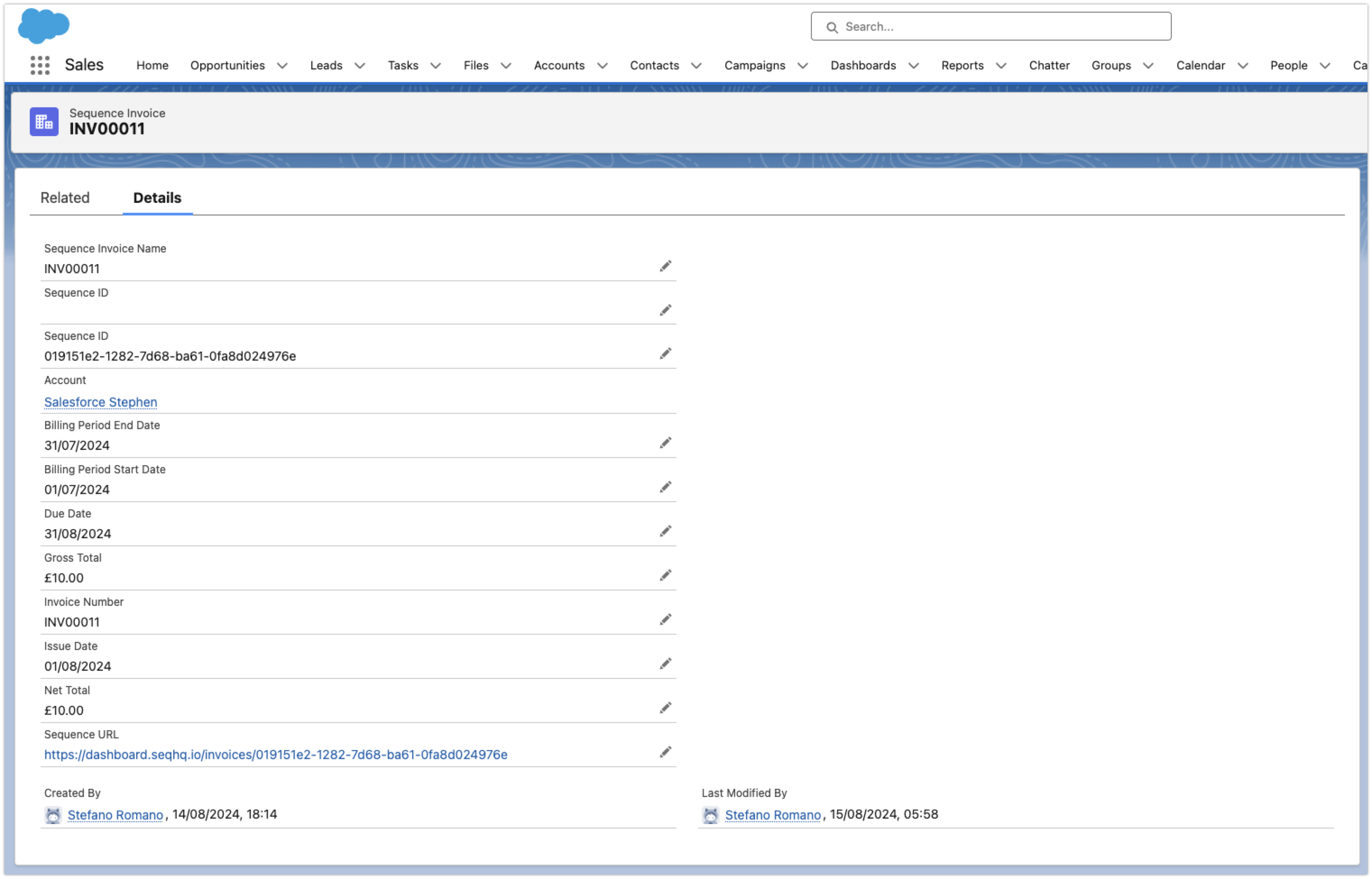Open the Files tab
Image resolution: width=1372 pixels, height=879 pixels.
(x=476, y=65)
